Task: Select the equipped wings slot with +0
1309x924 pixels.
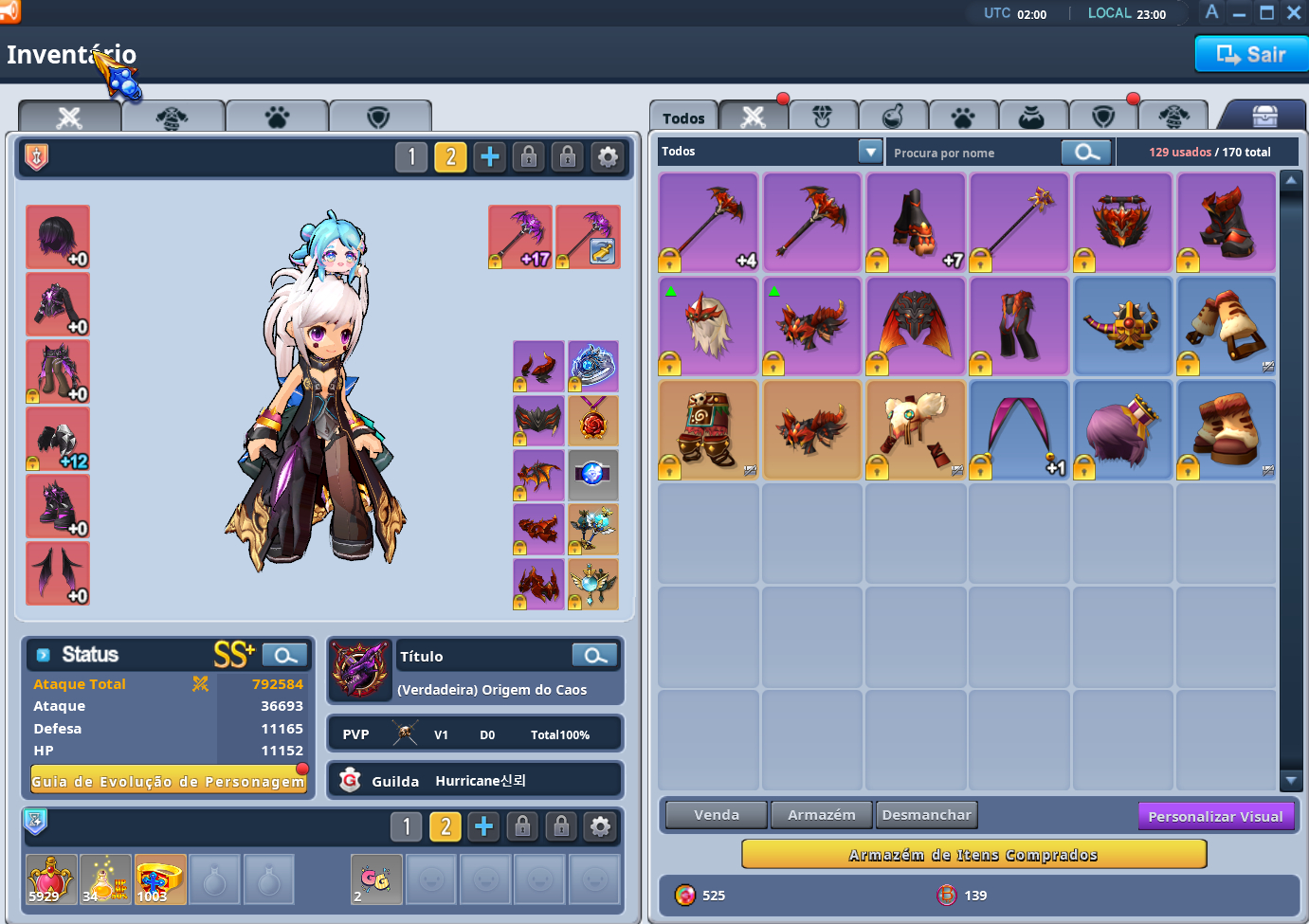Action: click(x=58, y=573)
